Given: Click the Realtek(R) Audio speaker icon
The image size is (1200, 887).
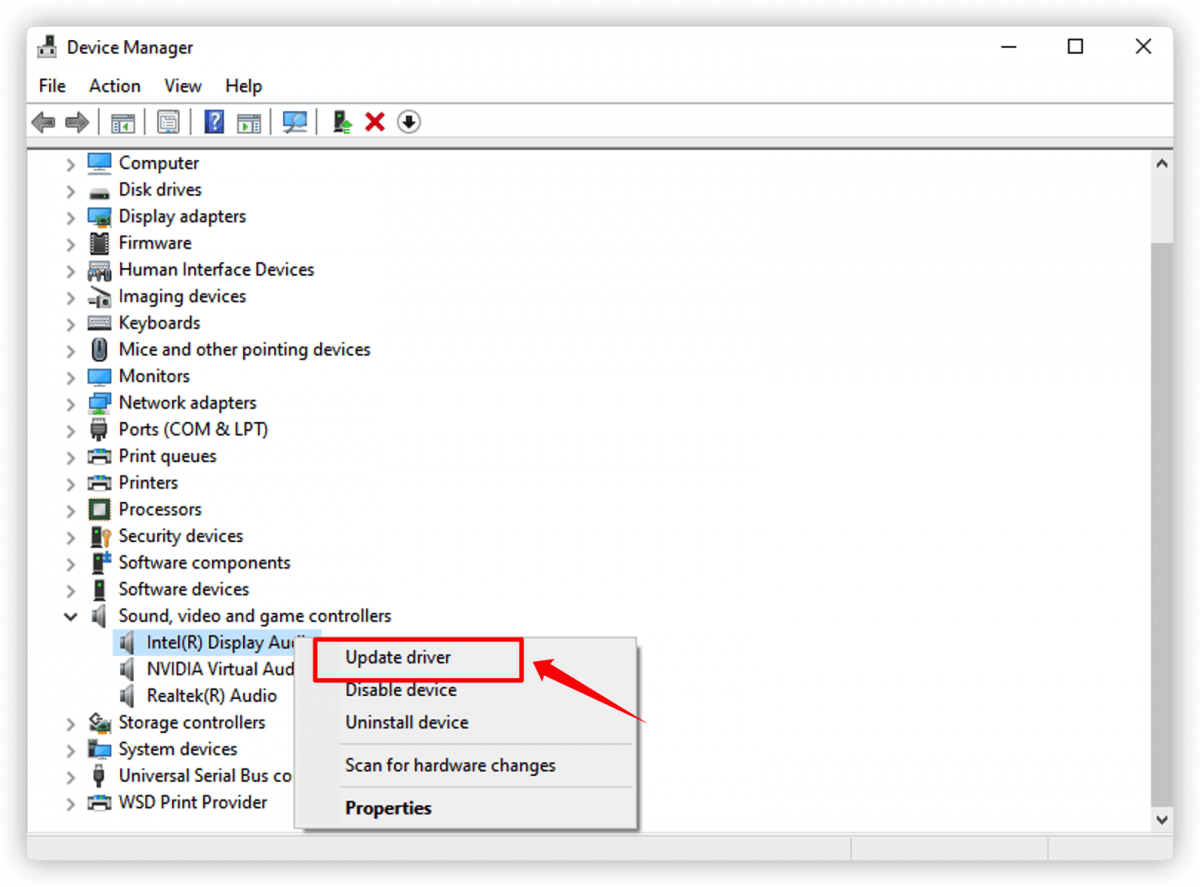Looking at the screenshot, I should [127, 696].
